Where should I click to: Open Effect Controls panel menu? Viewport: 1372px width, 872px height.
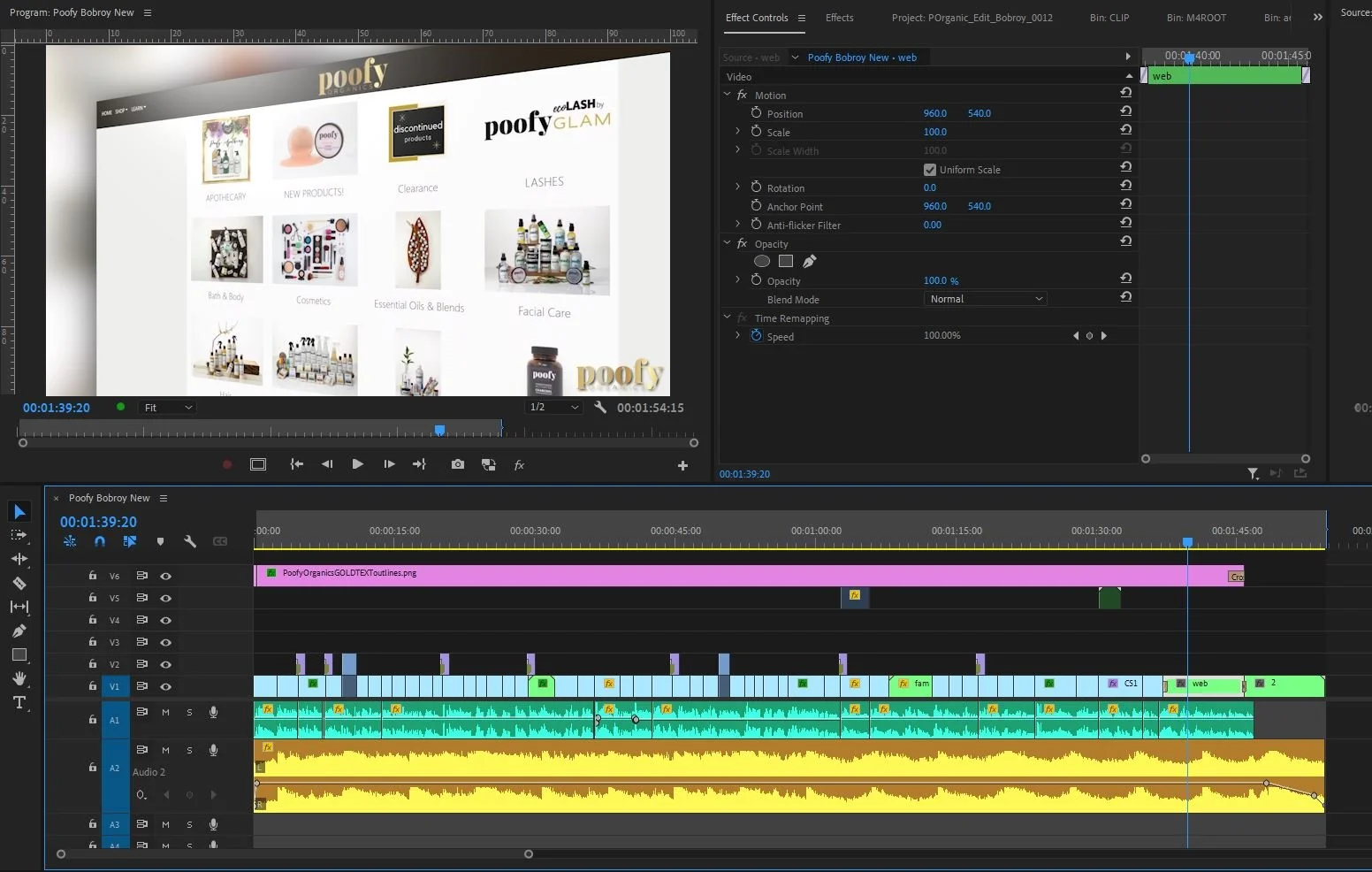coord(801,18)
